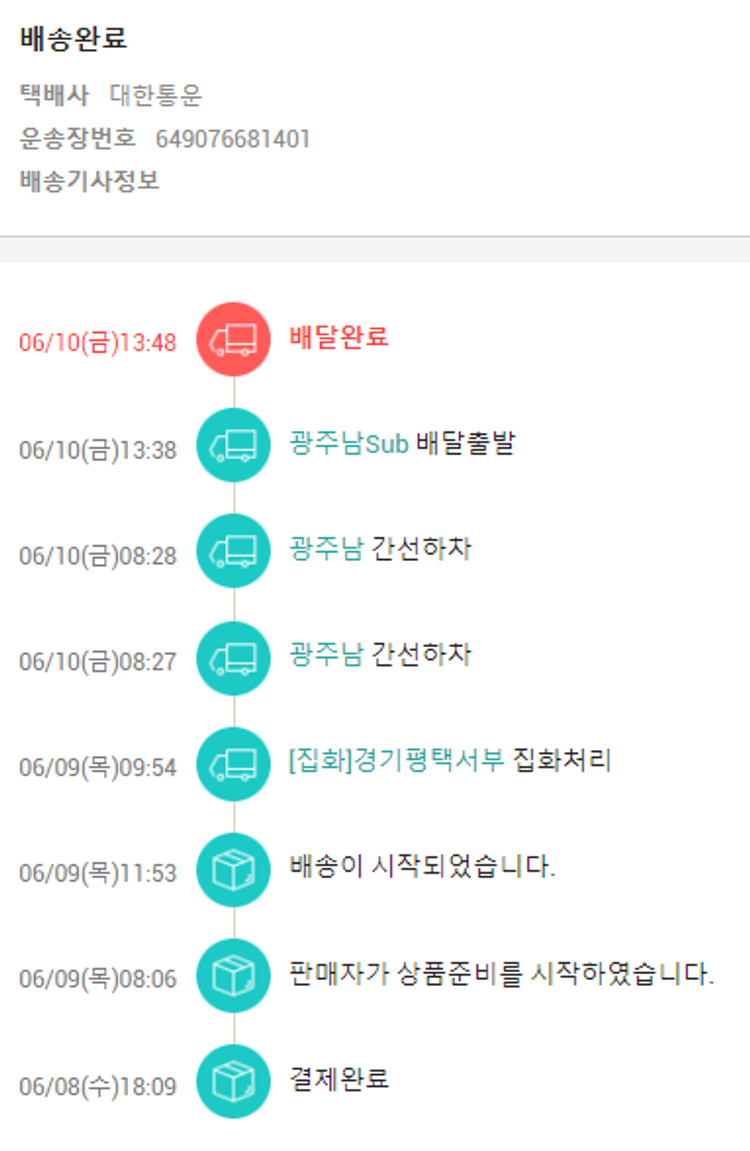Click the 06/08(수)18:09 timestamp
This screenshot has width=750, height=1151.
97,1086
